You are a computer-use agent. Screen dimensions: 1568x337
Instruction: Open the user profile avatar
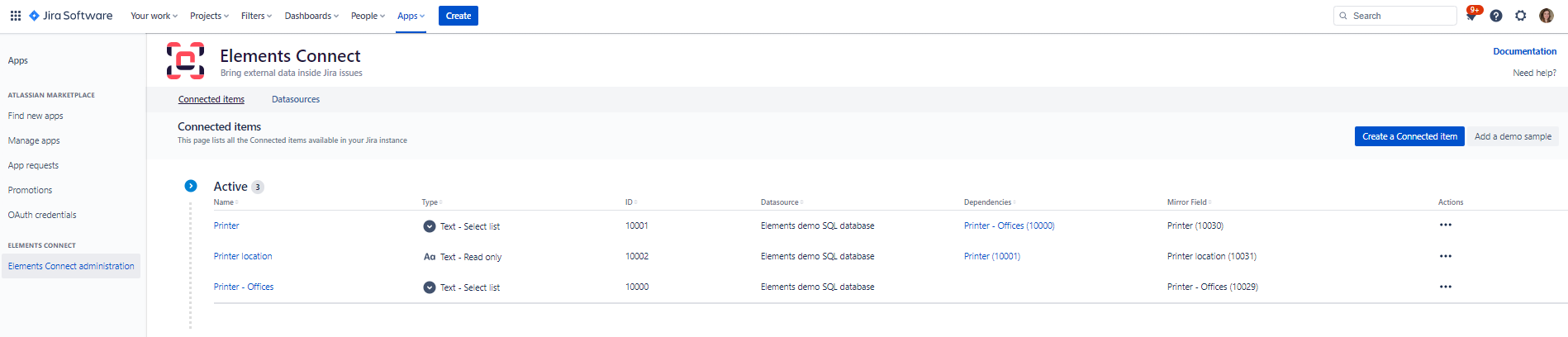coord(1547,16)
